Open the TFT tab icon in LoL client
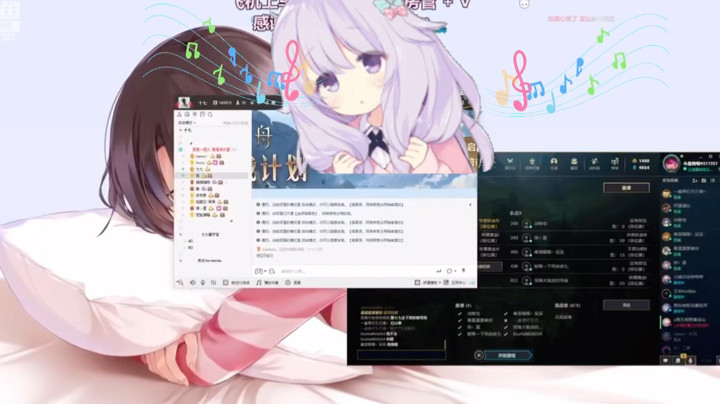720x404 pixels. [532, 163]
